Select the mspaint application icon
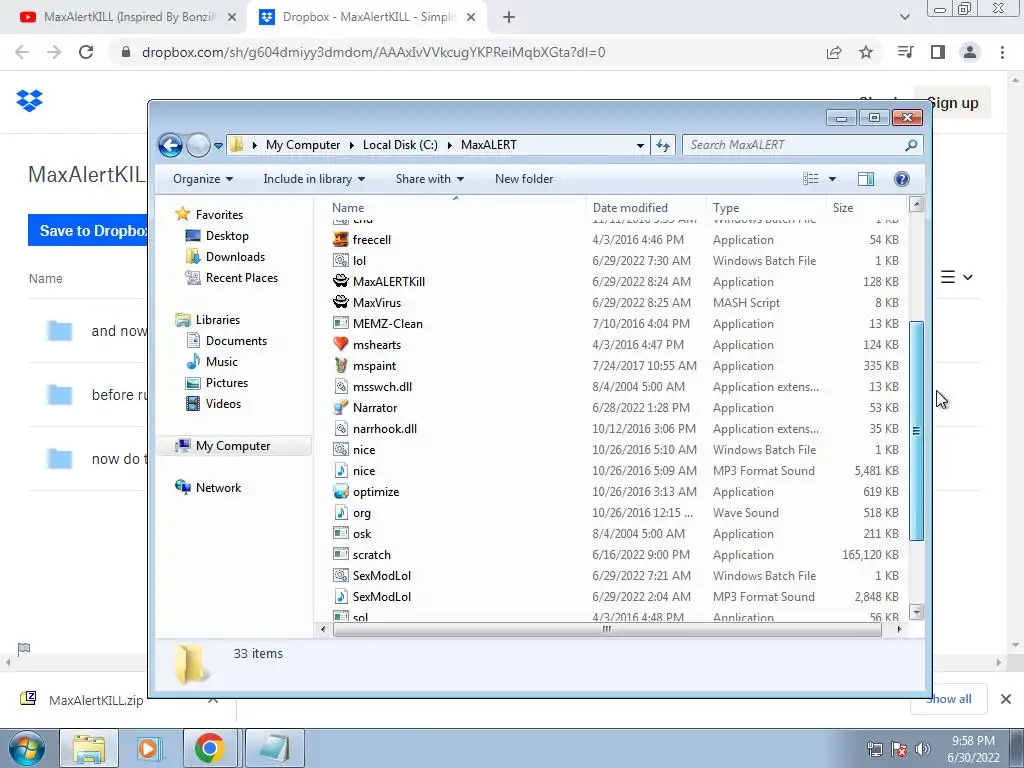The width and height of the screenshot is (1024, 768). coord(340,366)
